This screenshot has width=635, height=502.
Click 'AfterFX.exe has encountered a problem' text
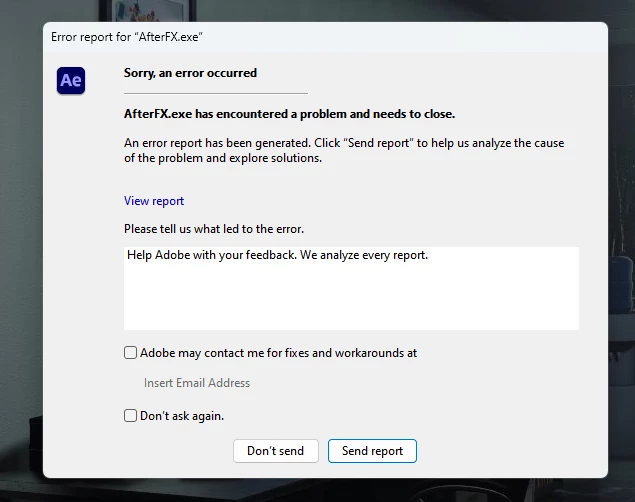[x=290, y=114]
